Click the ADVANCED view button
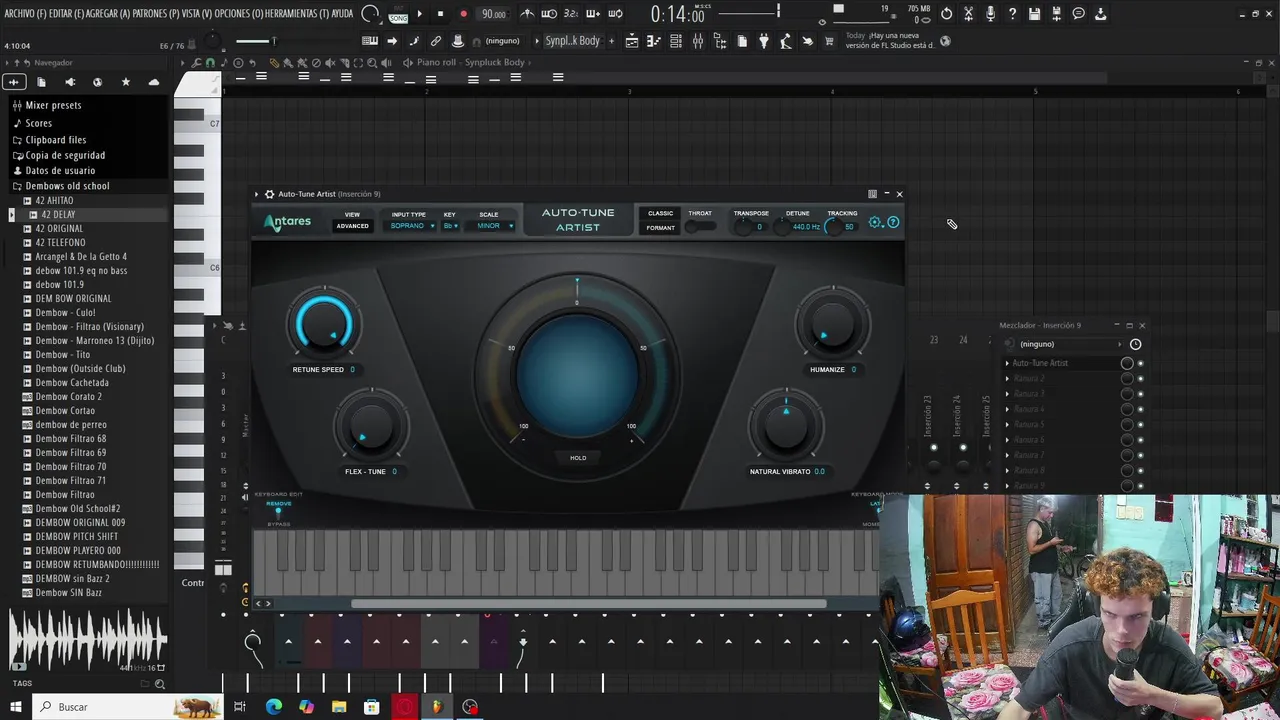Image resolution: width=1280 pixels, height=720 pixels. tap(352, 226)
